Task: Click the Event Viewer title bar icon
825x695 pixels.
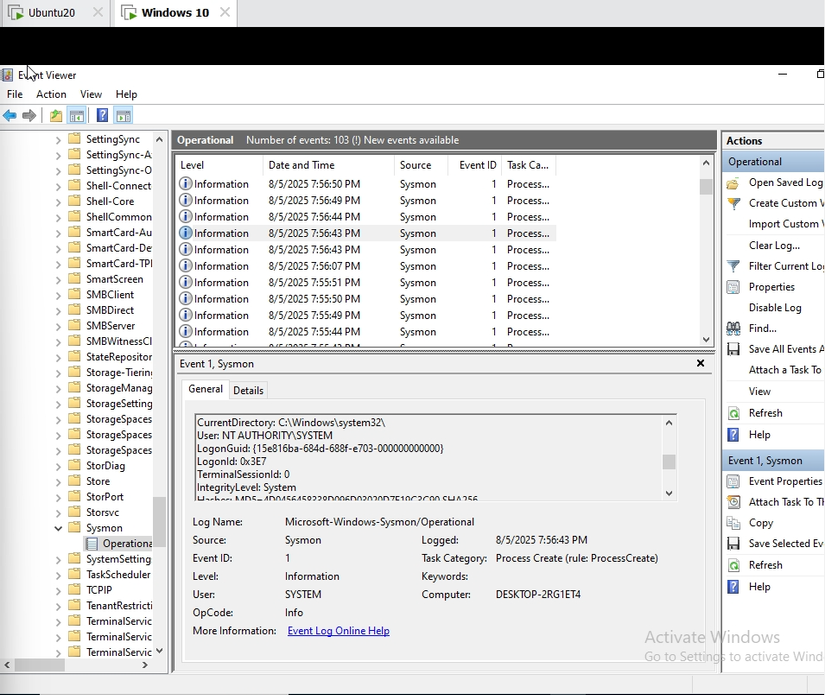Action: pos(7,75)
